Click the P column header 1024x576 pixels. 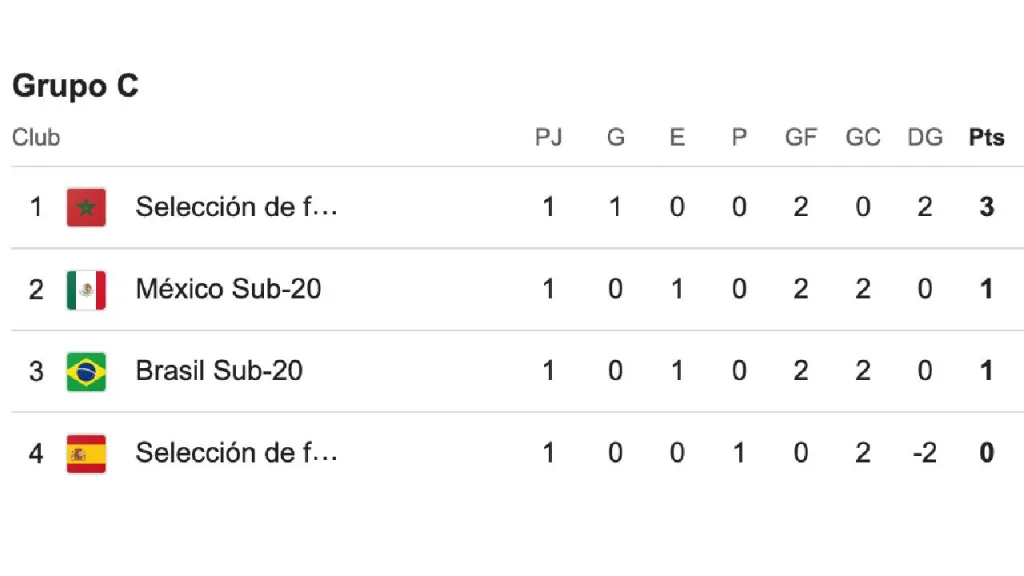coord(739,137)
